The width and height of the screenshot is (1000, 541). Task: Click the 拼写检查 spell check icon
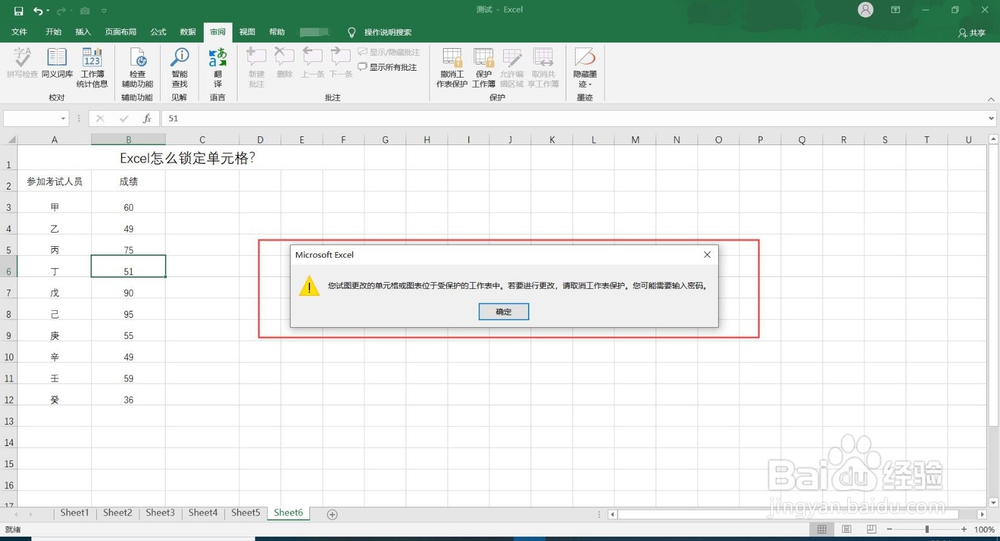point(22,63)
